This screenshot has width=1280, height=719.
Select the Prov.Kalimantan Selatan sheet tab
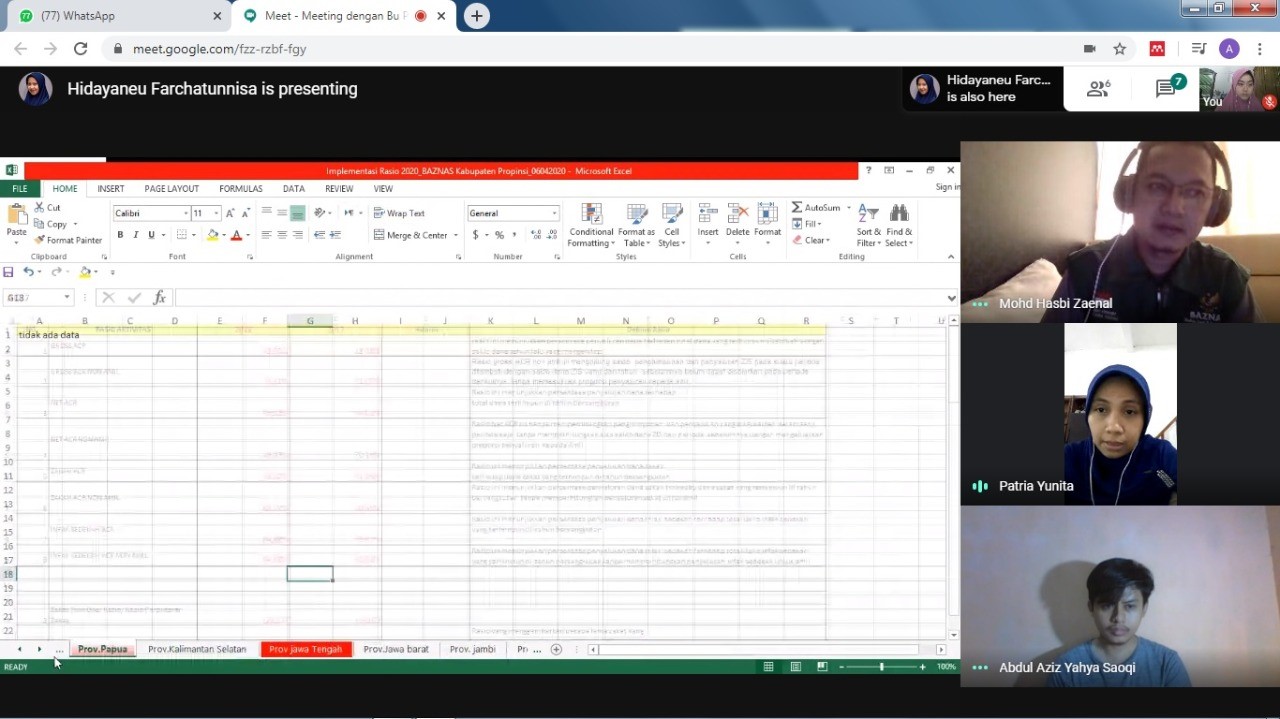[x=197, y=649]
